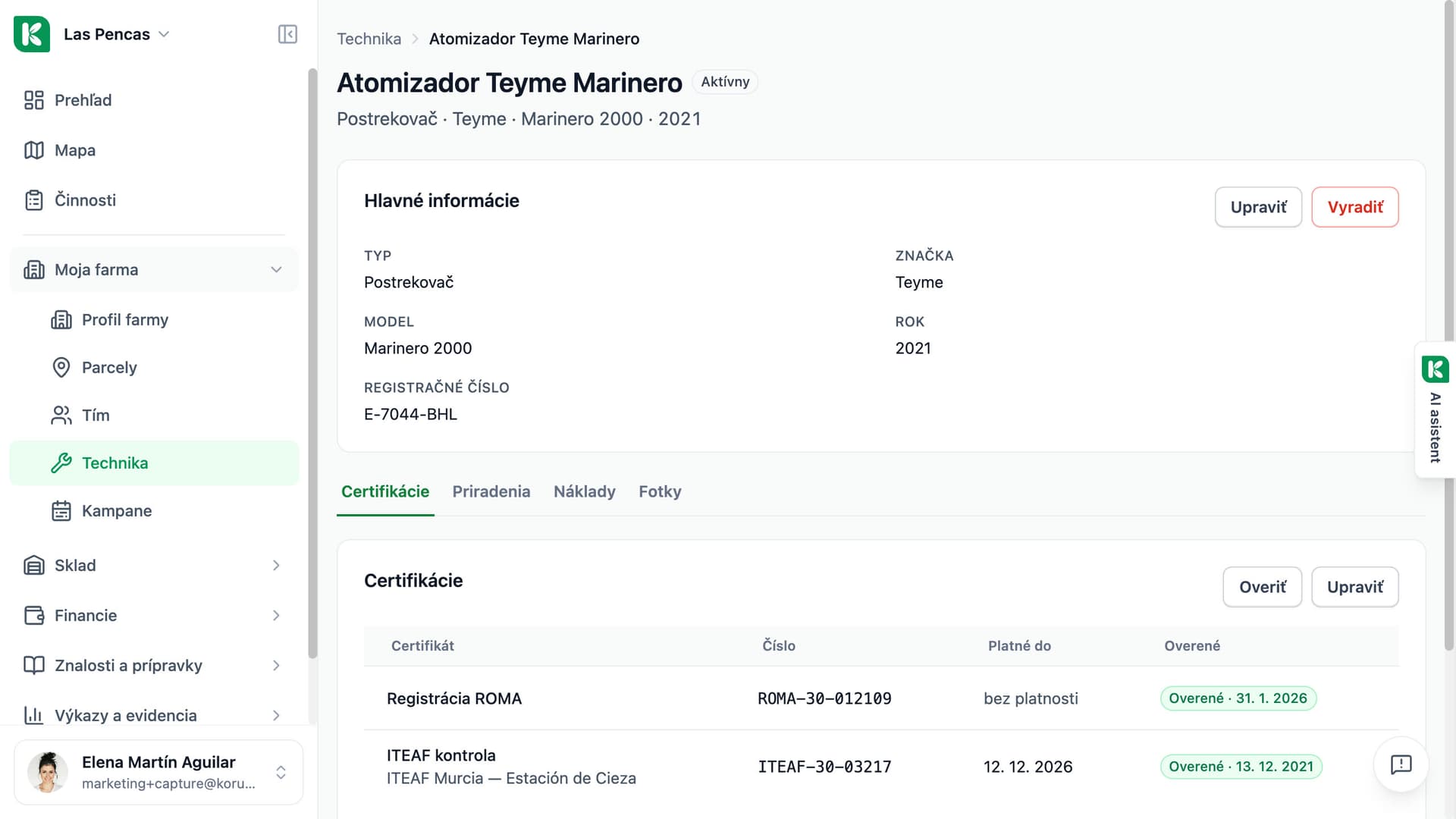Collapse the Moja farma section chevron
The width and height of the screenshot is (1456, 819).
[276, 270]
